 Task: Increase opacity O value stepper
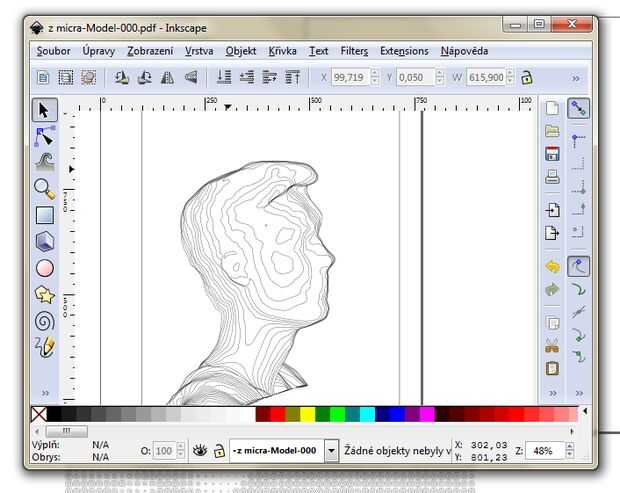[180, 446]
